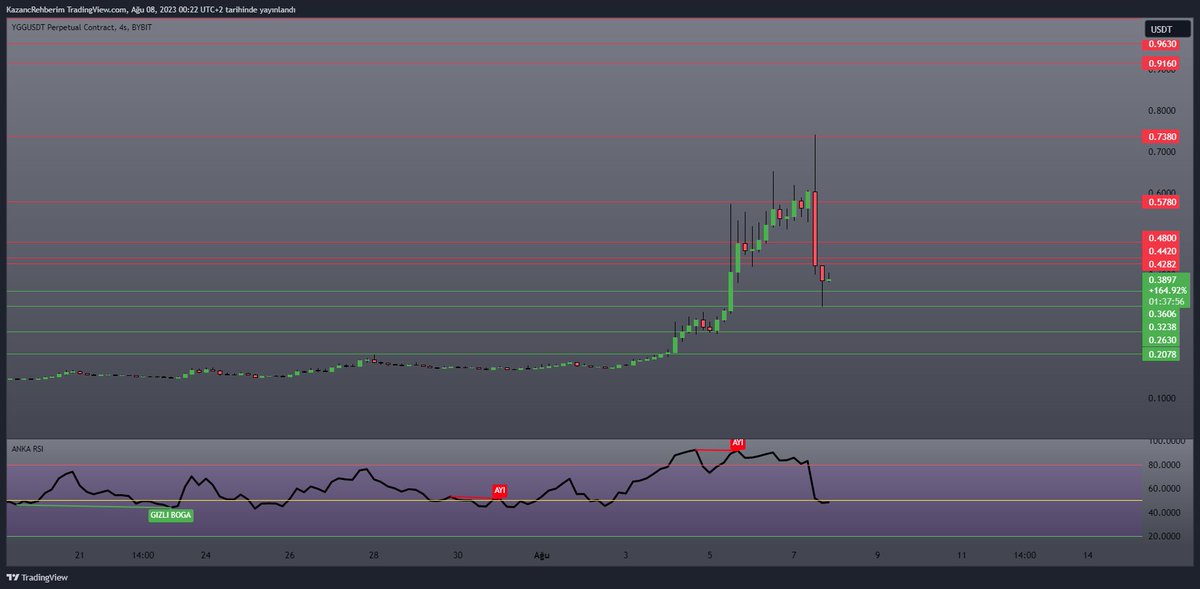Click the 0.2078 green support label

coord(1163,354)
